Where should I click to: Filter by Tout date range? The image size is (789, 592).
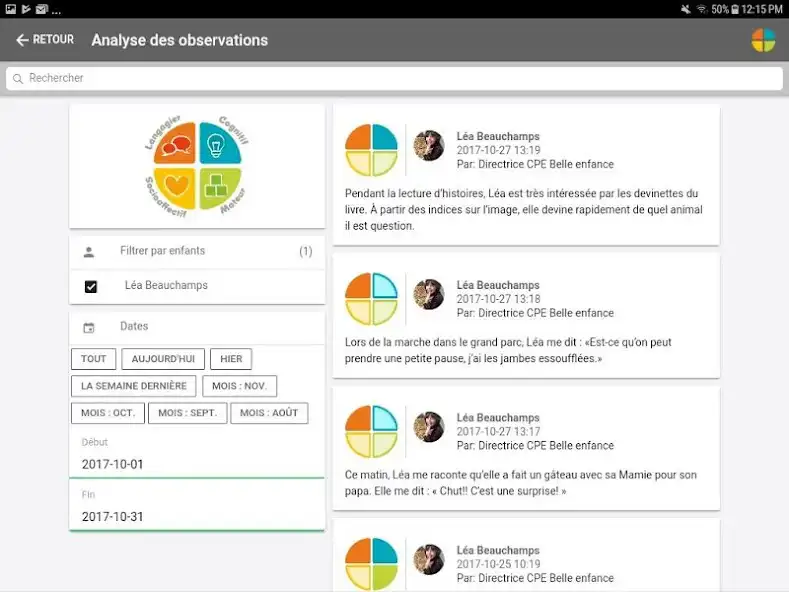click(94, 359)
